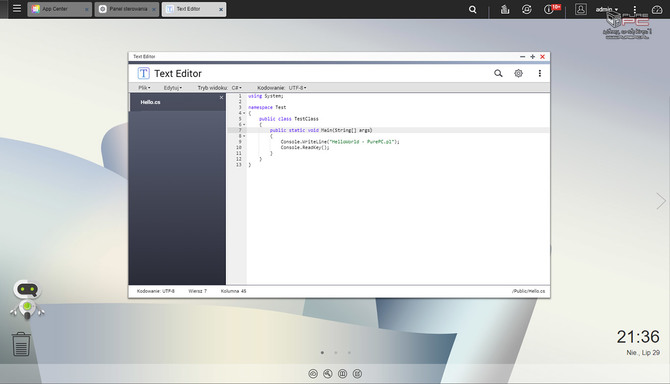Close the Panel sterowania taskbar tab
The height and width of the screenshot is (384, 670).
coord(154,9)
